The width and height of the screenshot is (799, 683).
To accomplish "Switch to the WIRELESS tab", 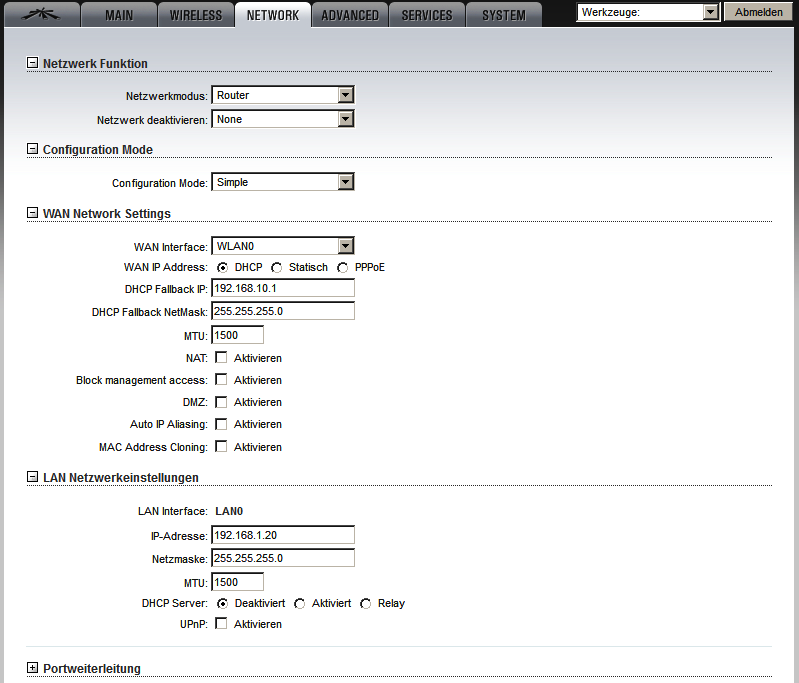I will [196, 15].
